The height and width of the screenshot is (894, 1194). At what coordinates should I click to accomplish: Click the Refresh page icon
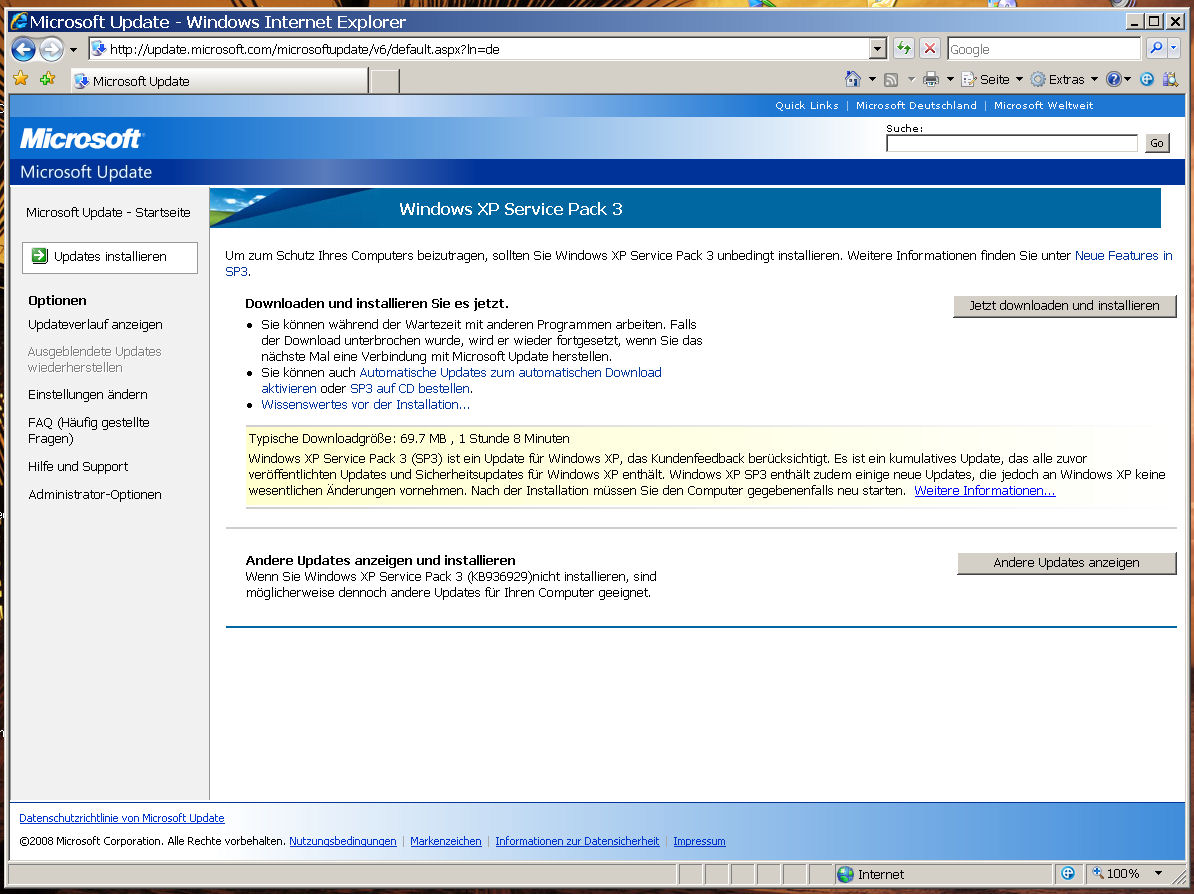click(903, 49)
